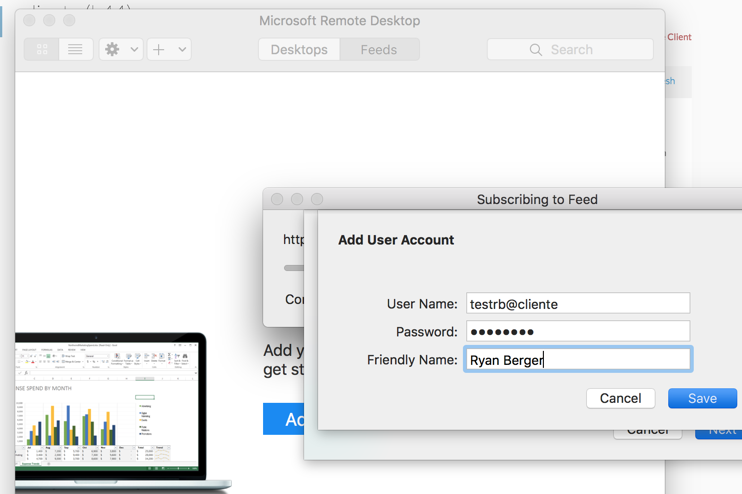Minimize the Microsoft Remote Desktop window
Viewport: 742px width, 494px height.
pyautogui.click(x=49, y=20)
